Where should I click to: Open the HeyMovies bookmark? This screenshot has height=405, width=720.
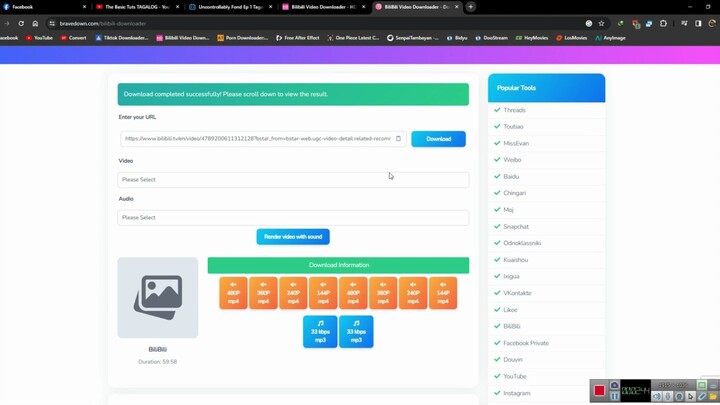[532, 38]
